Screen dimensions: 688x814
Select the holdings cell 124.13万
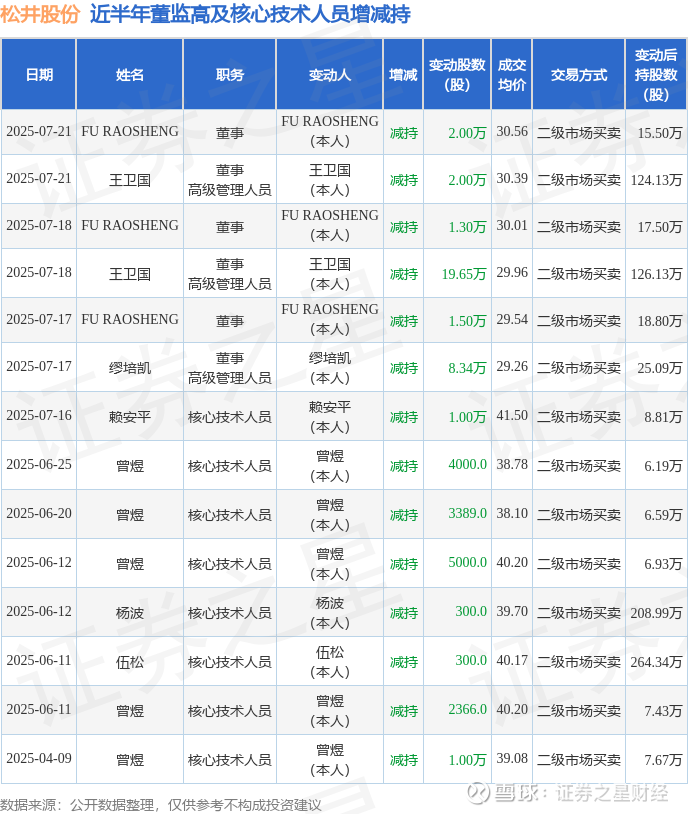[656, 180]
